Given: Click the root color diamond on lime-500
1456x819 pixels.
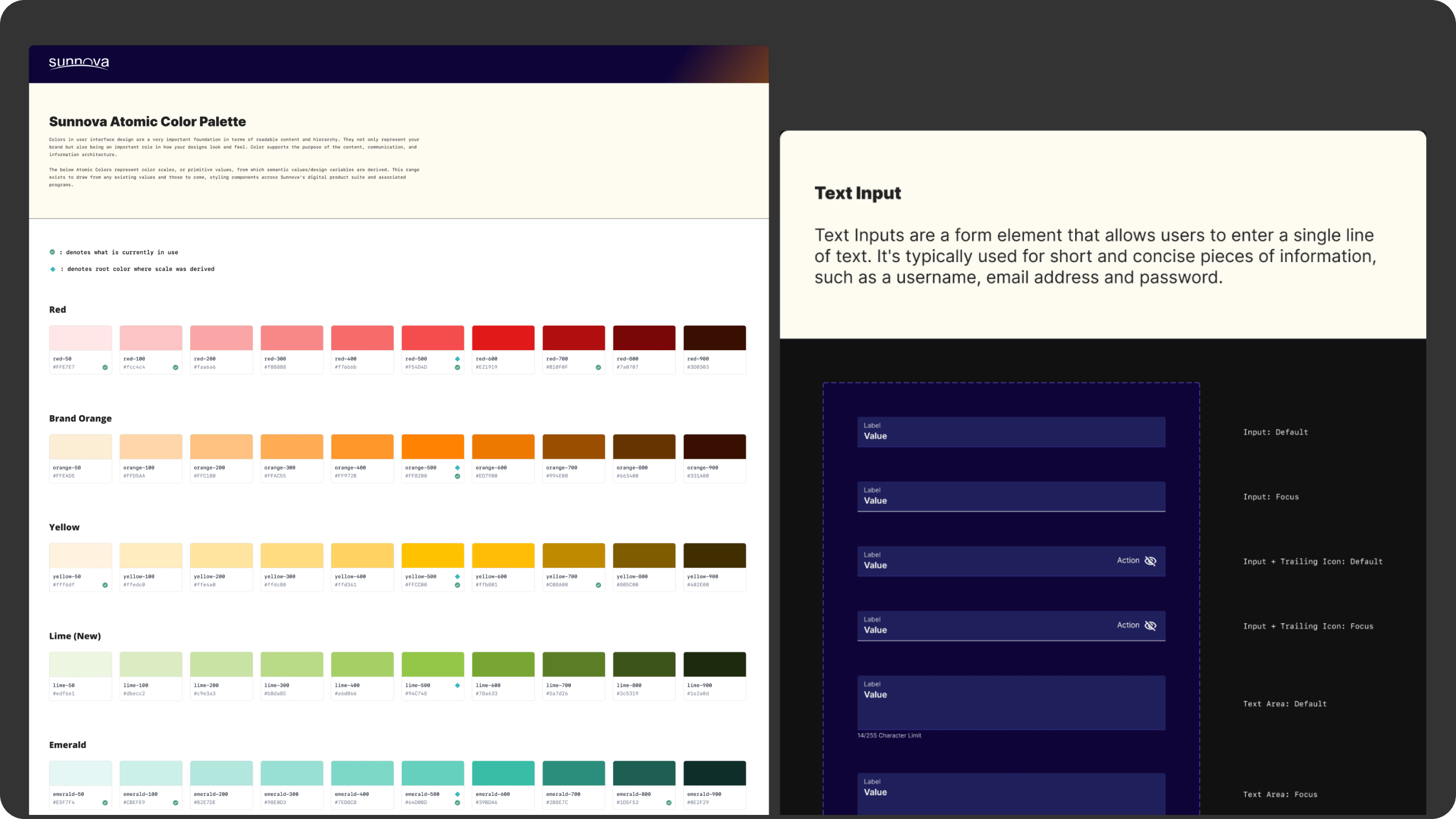Looking at the screenshot, I should click(457, 685).
